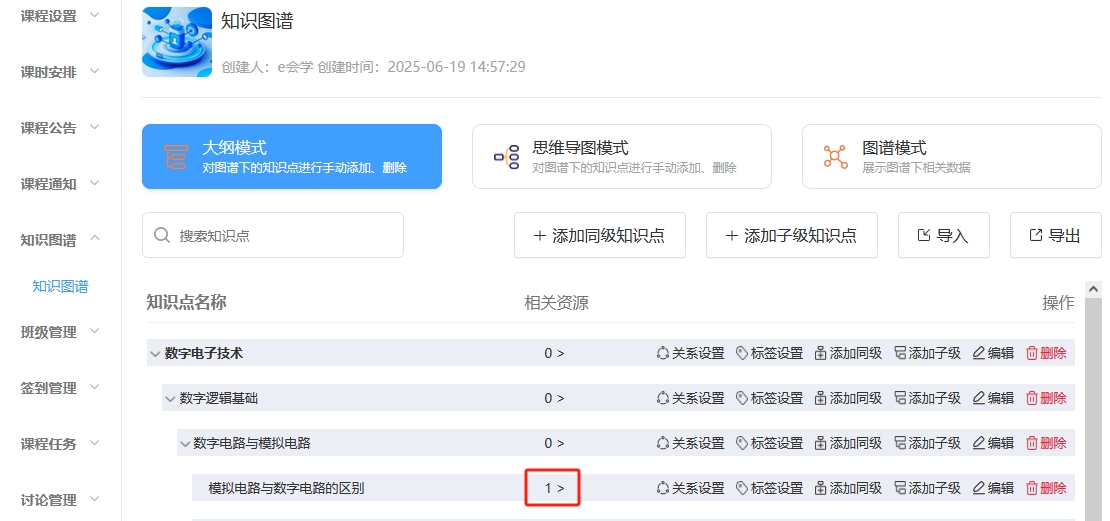The image size is (1110, 521).
Task: Switch to 思维导图模式 view
Action: (621, 157)
